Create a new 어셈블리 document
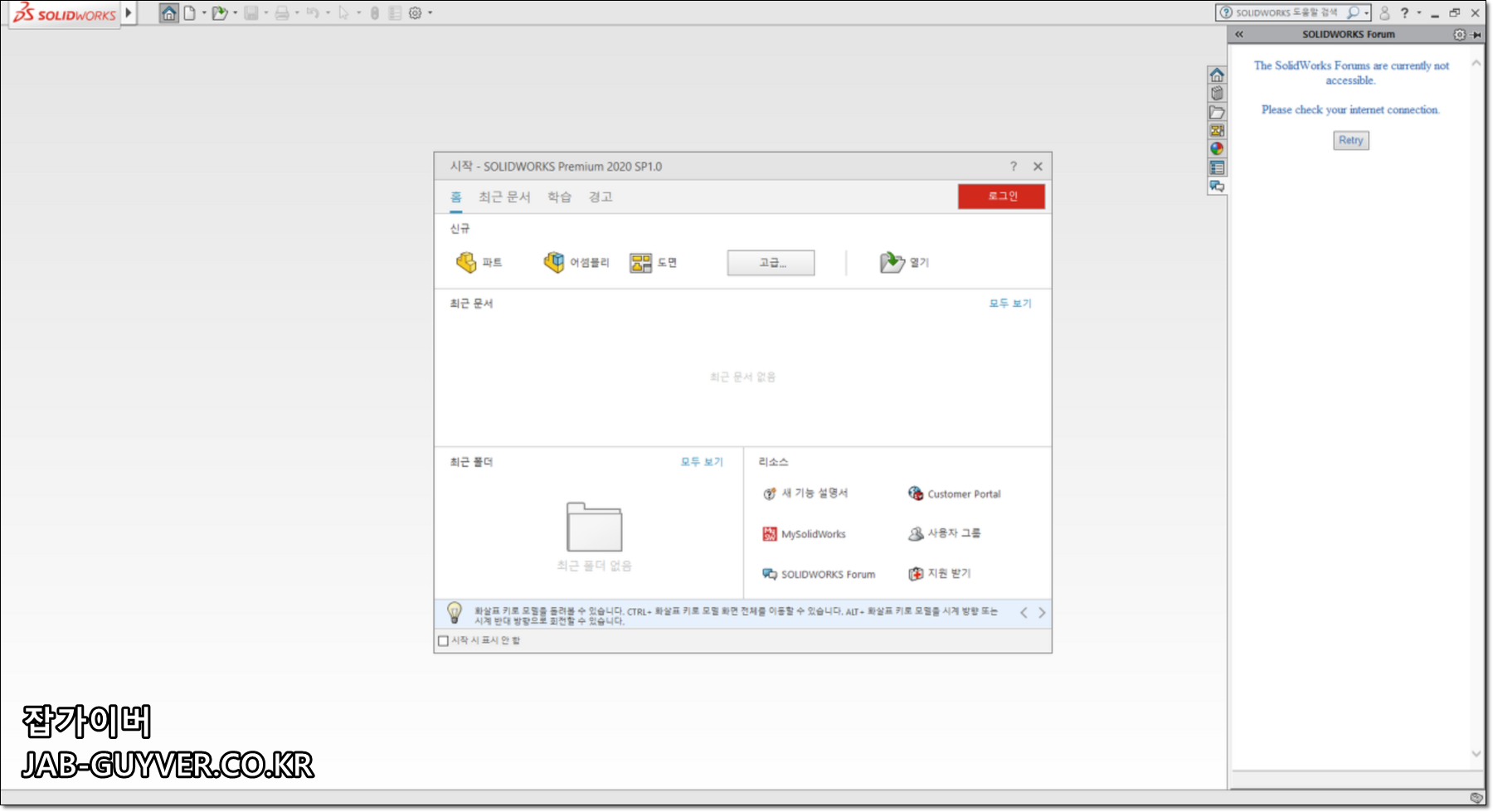Screen dimensions: 1493x812 point(576,263)
